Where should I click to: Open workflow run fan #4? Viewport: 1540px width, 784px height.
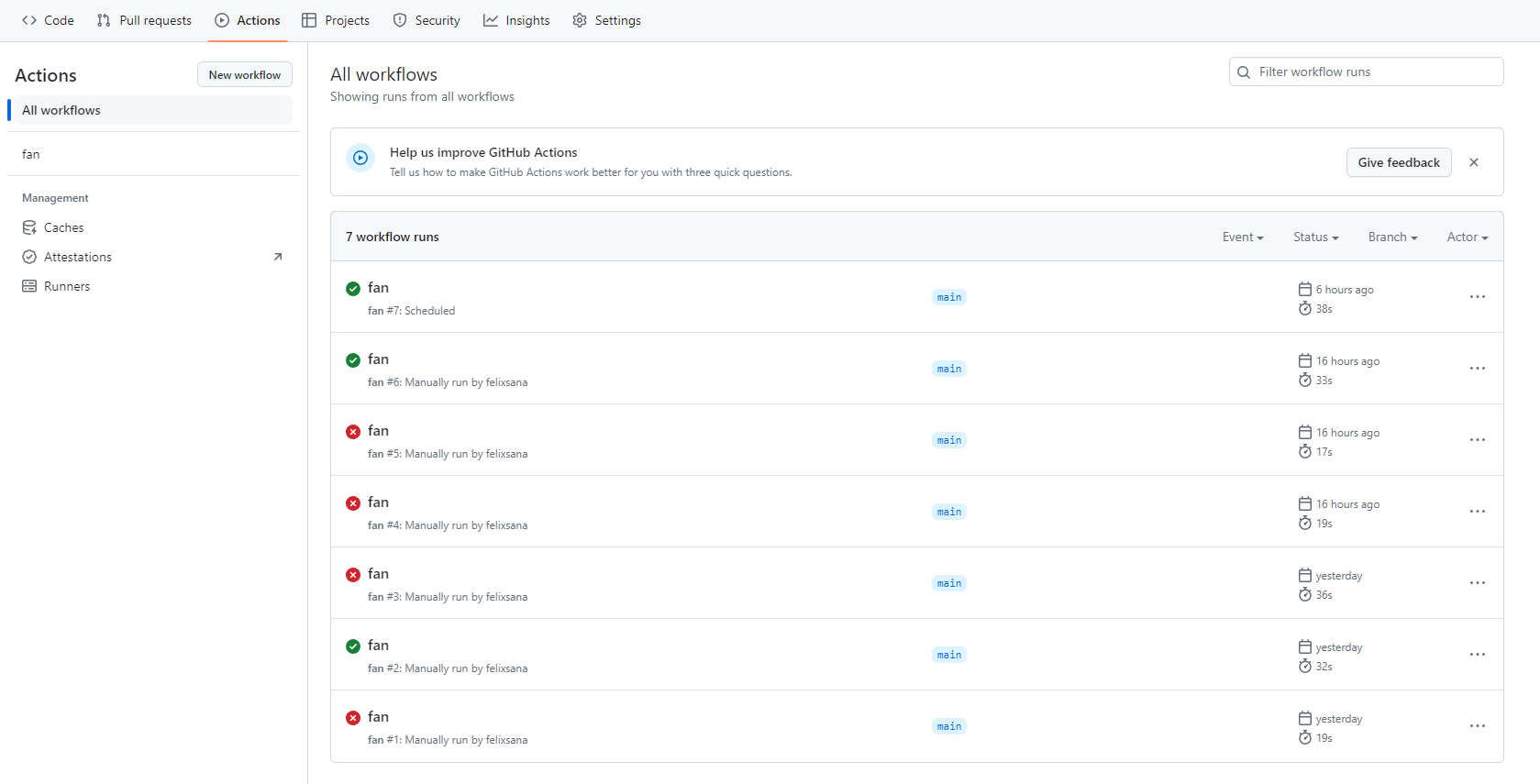pyautogui.click(x=379, y=502)
